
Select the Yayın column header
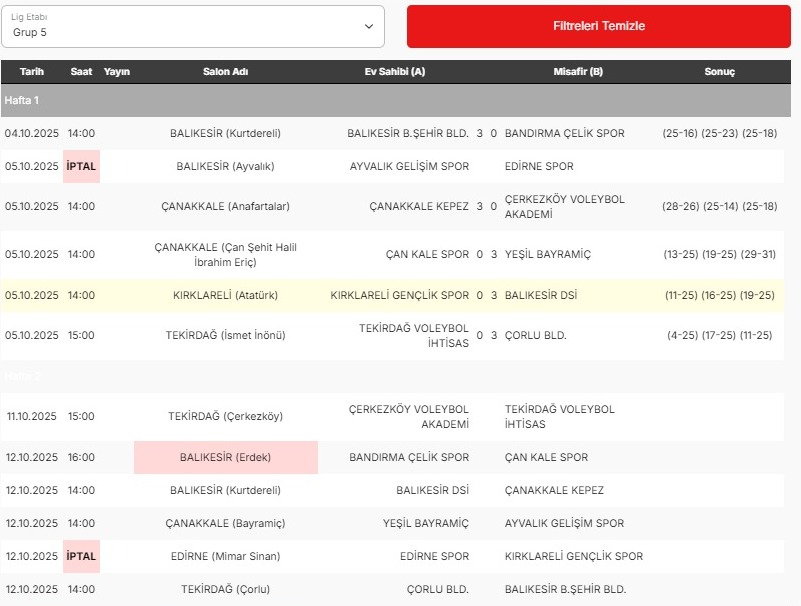click(117, 72)
